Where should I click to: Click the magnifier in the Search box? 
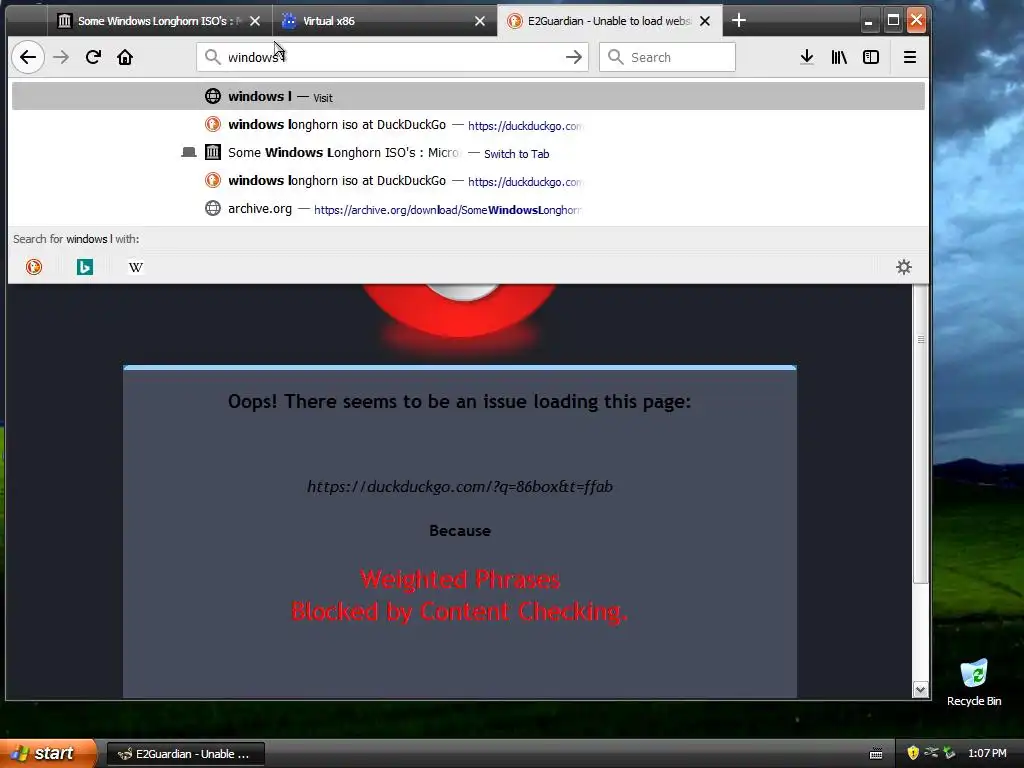click(615, 57)
